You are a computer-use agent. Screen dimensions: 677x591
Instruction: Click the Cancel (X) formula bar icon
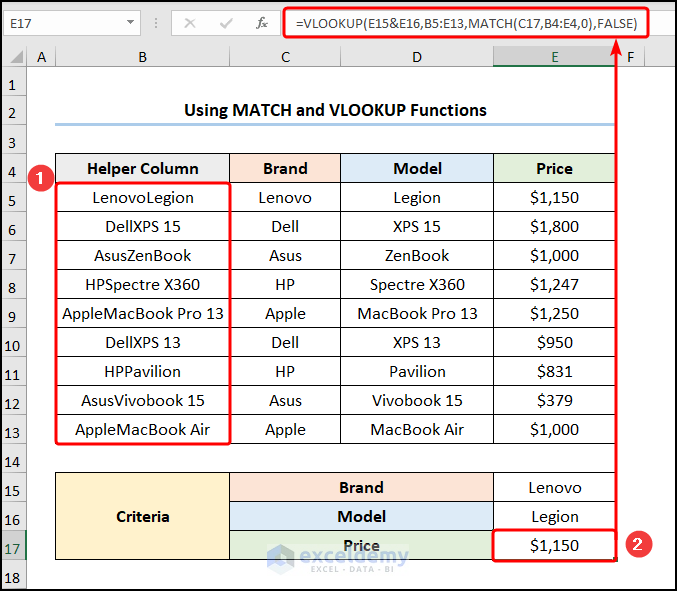pyautogui.click(x=190, y=23)
